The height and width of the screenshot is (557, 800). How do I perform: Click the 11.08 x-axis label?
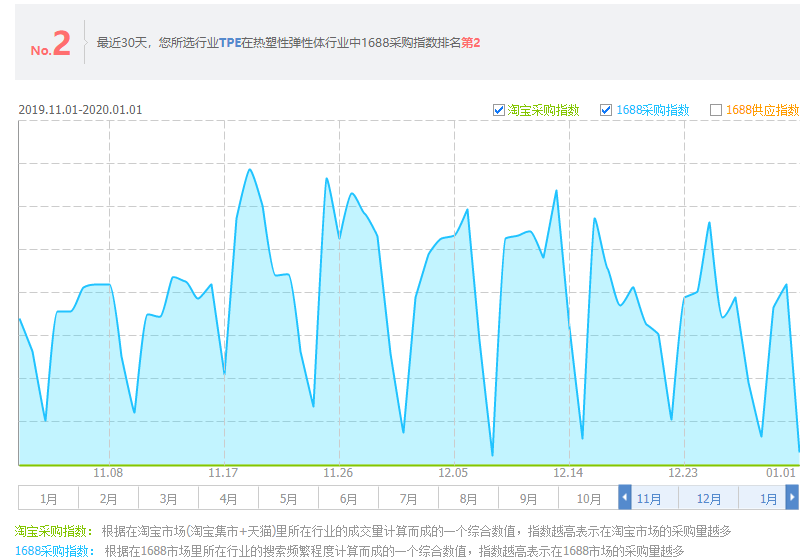click(108, 473)
